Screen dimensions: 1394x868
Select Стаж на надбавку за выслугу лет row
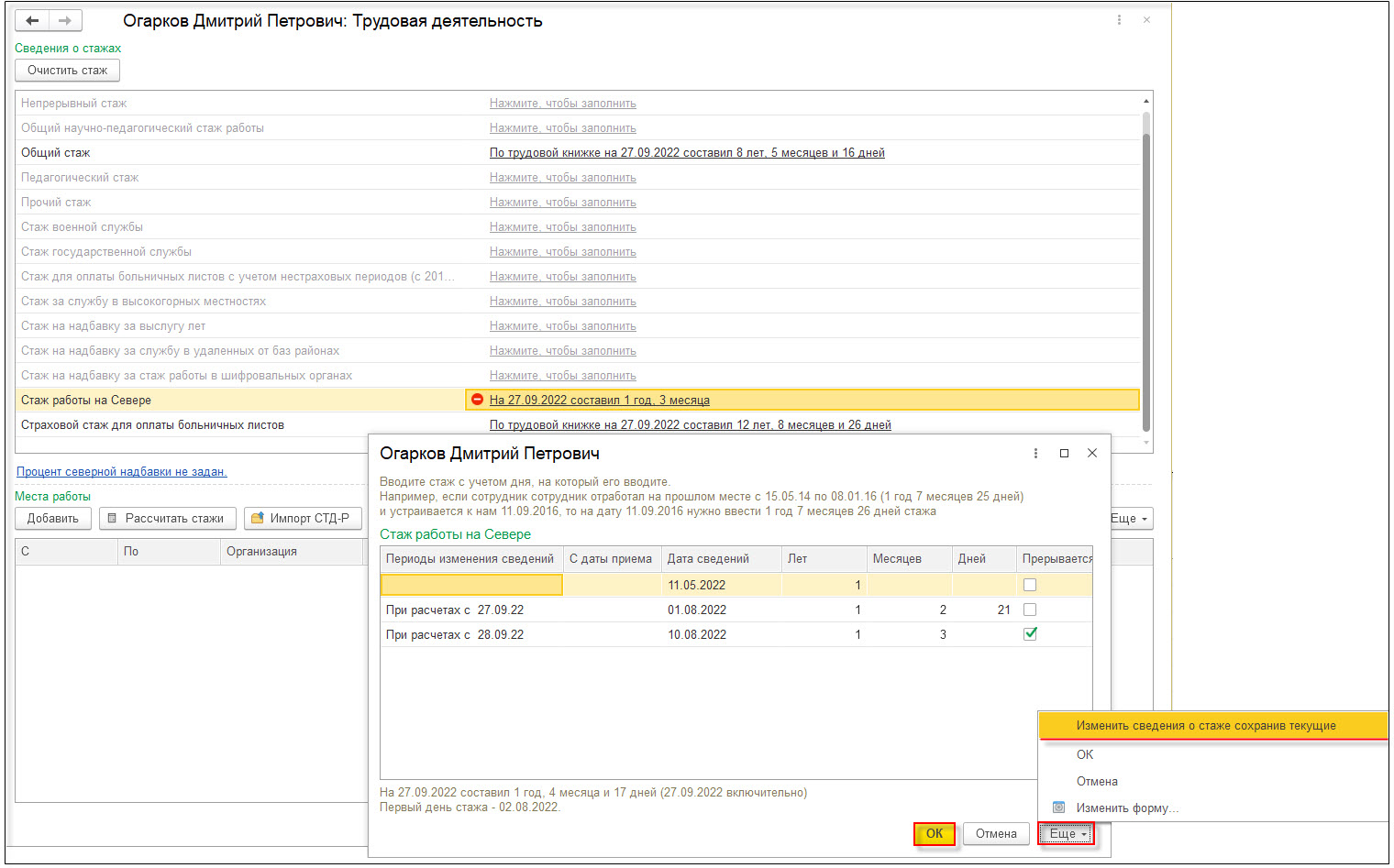[578, 325]
